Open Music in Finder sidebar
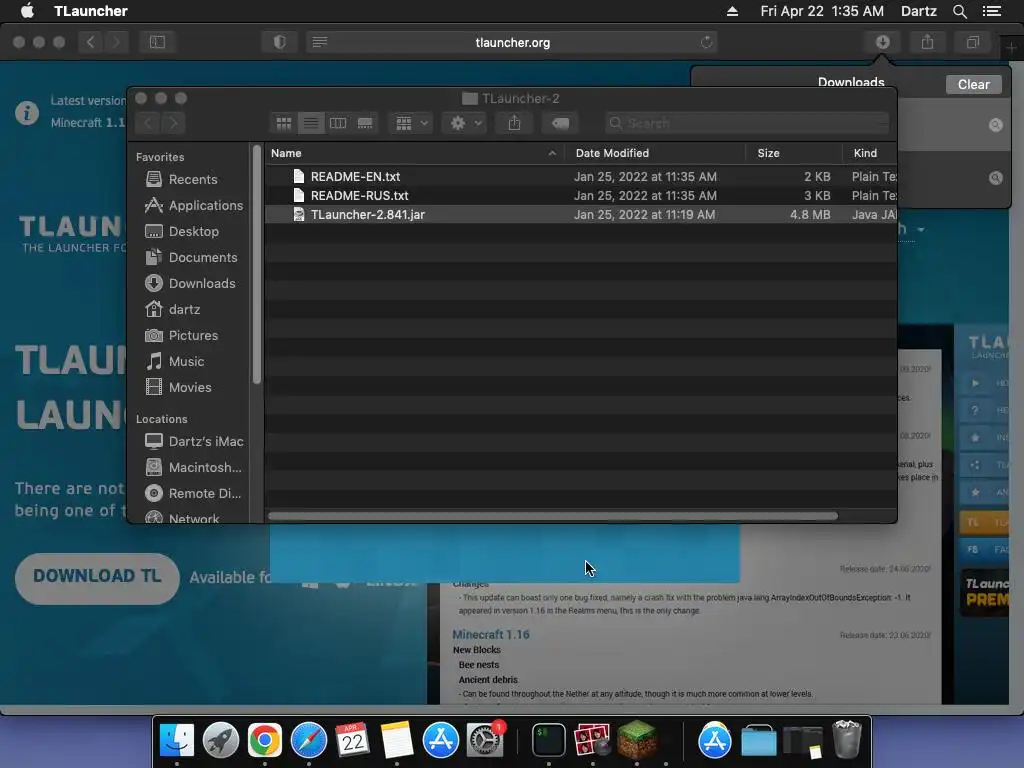Viewport: 1024px width, 768px height. tap(175, 361)
